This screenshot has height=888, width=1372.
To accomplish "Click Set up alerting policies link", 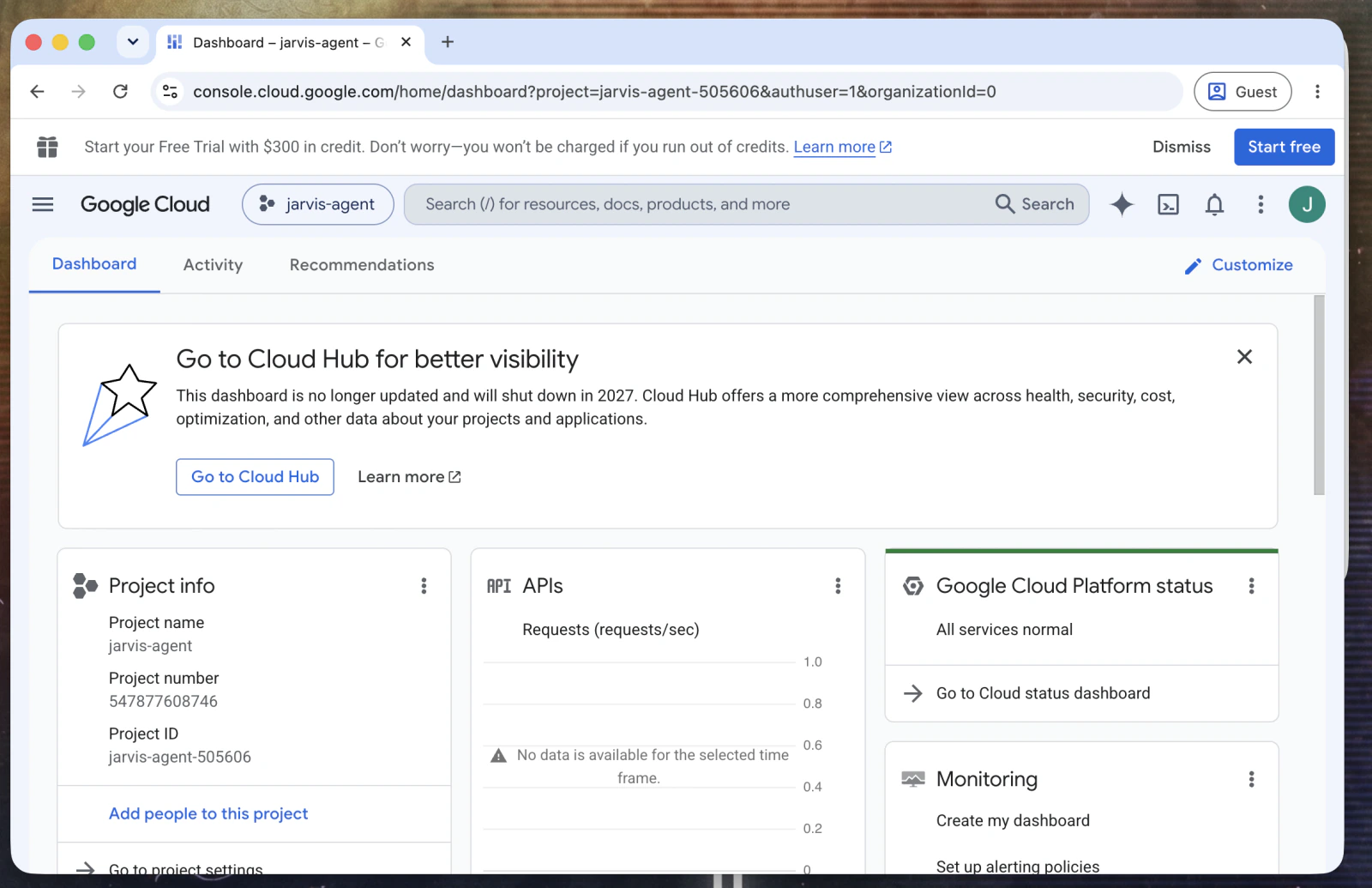I will (x=1018, y=867).
